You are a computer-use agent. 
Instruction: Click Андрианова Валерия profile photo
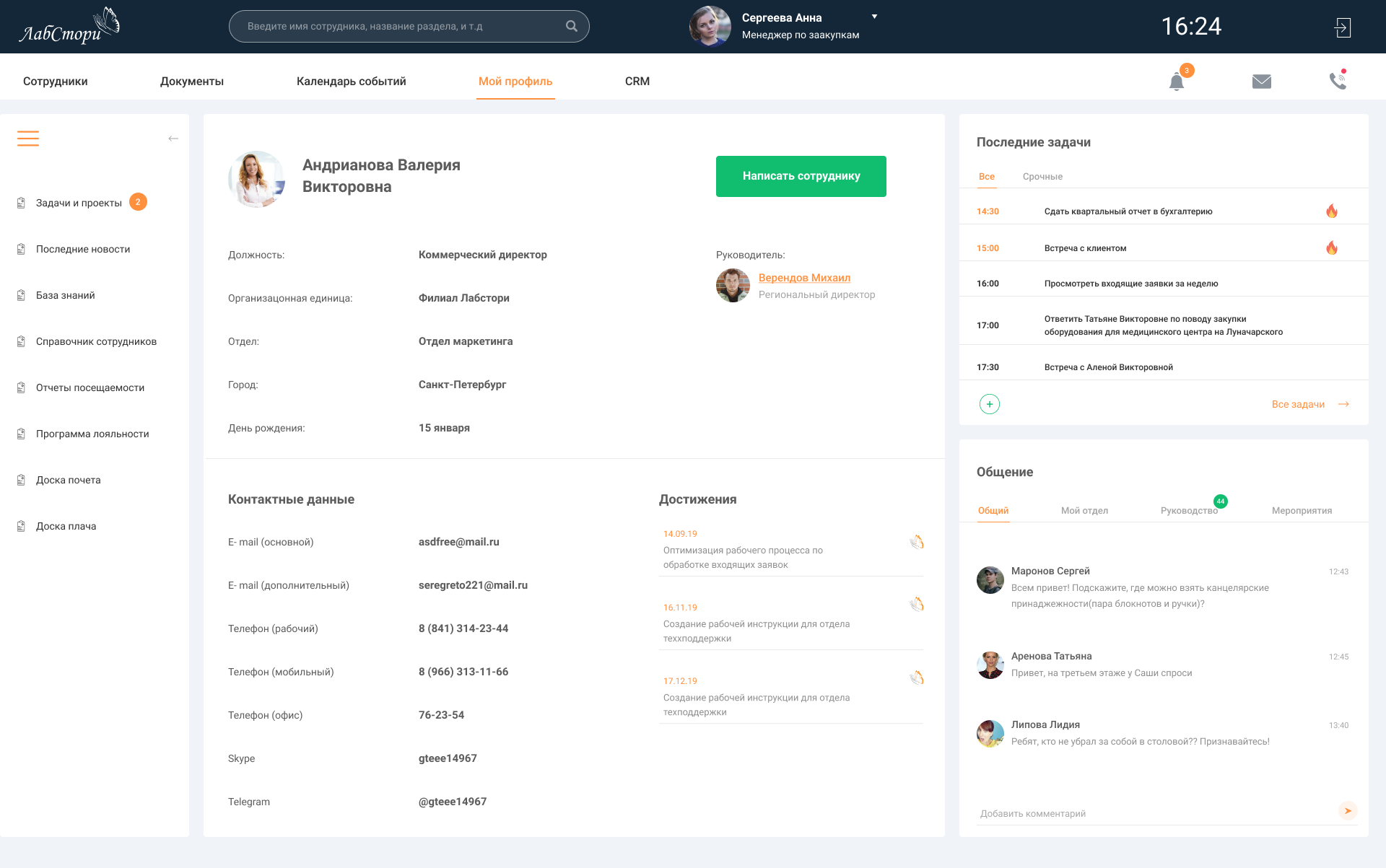[257, 180]
